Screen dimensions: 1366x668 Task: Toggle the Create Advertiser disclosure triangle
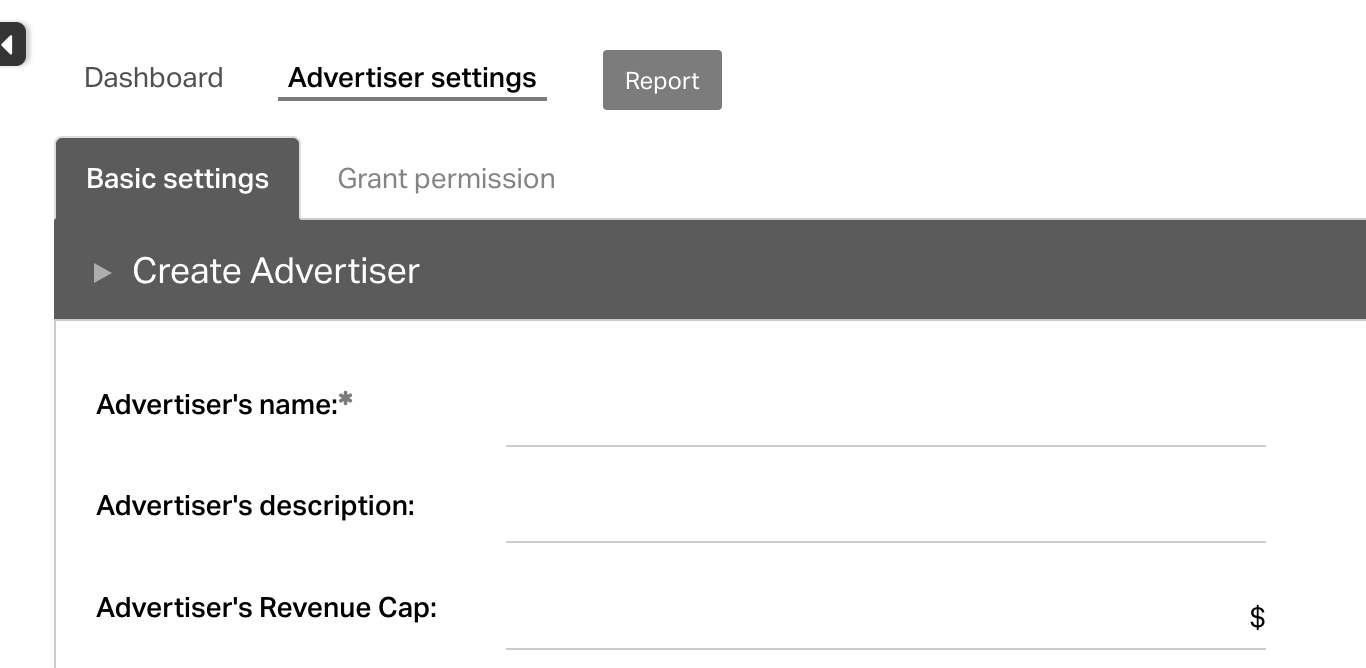pyautogui.click(x=102, y=272)
